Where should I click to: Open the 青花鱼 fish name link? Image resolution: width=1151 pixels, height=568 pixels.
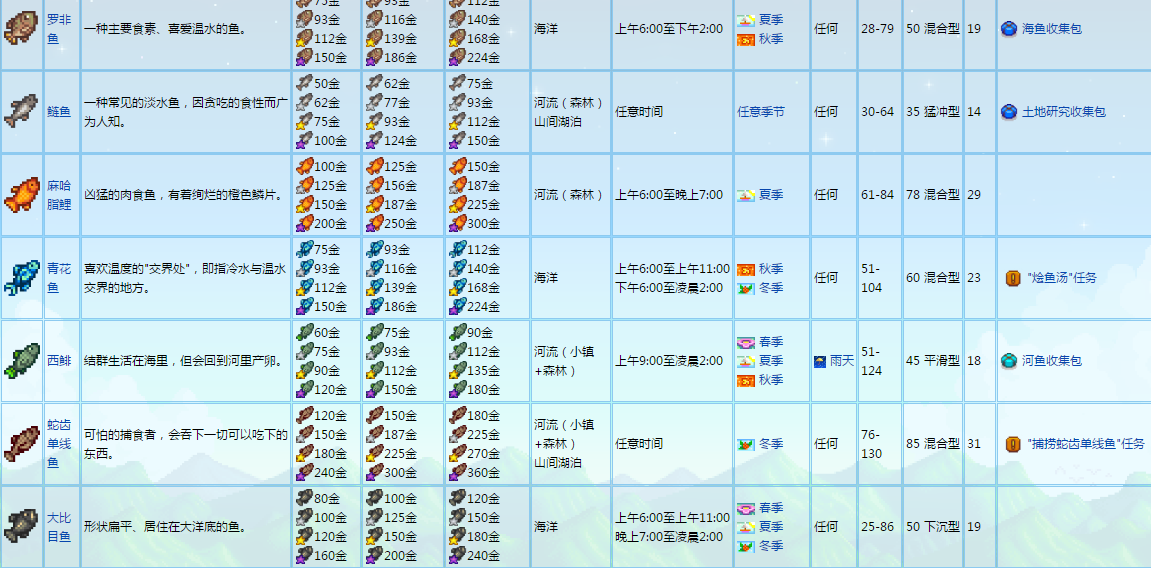pyautogui.click(x=59, y=277)
